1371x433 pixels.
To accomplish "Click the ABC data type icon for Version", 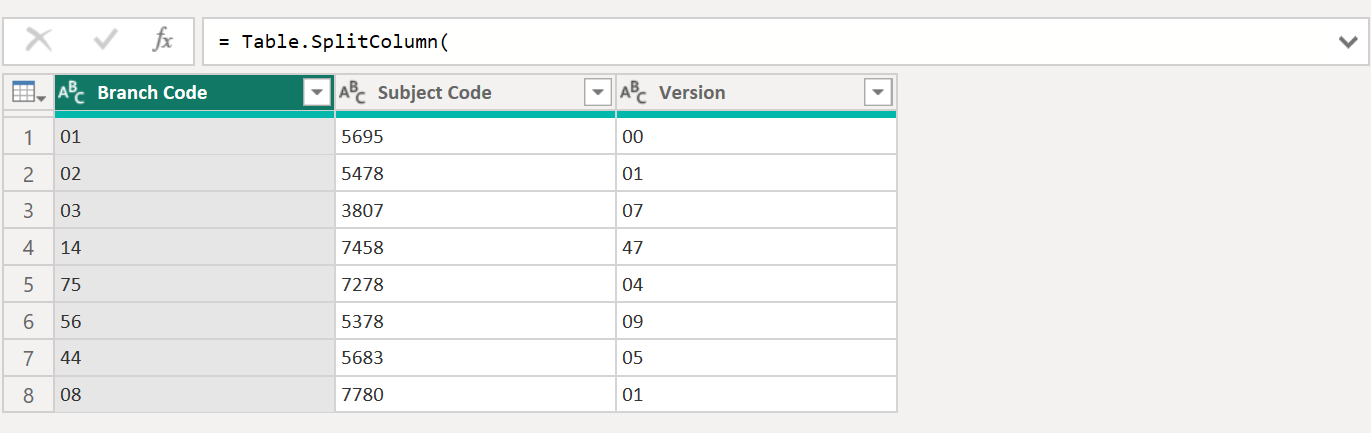I will pyautogui.click(x=633, y=93).
